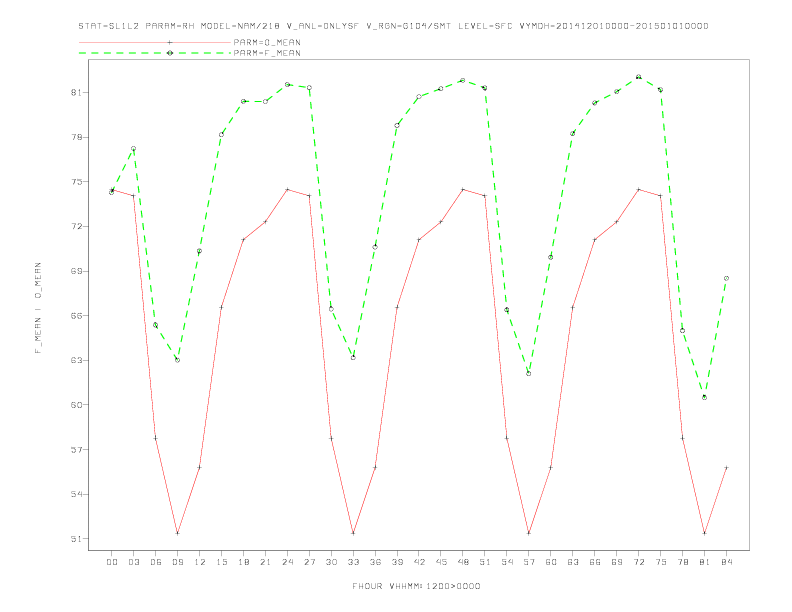
Task: Click x-axis tick label 12
Action: tap(200, 562)
